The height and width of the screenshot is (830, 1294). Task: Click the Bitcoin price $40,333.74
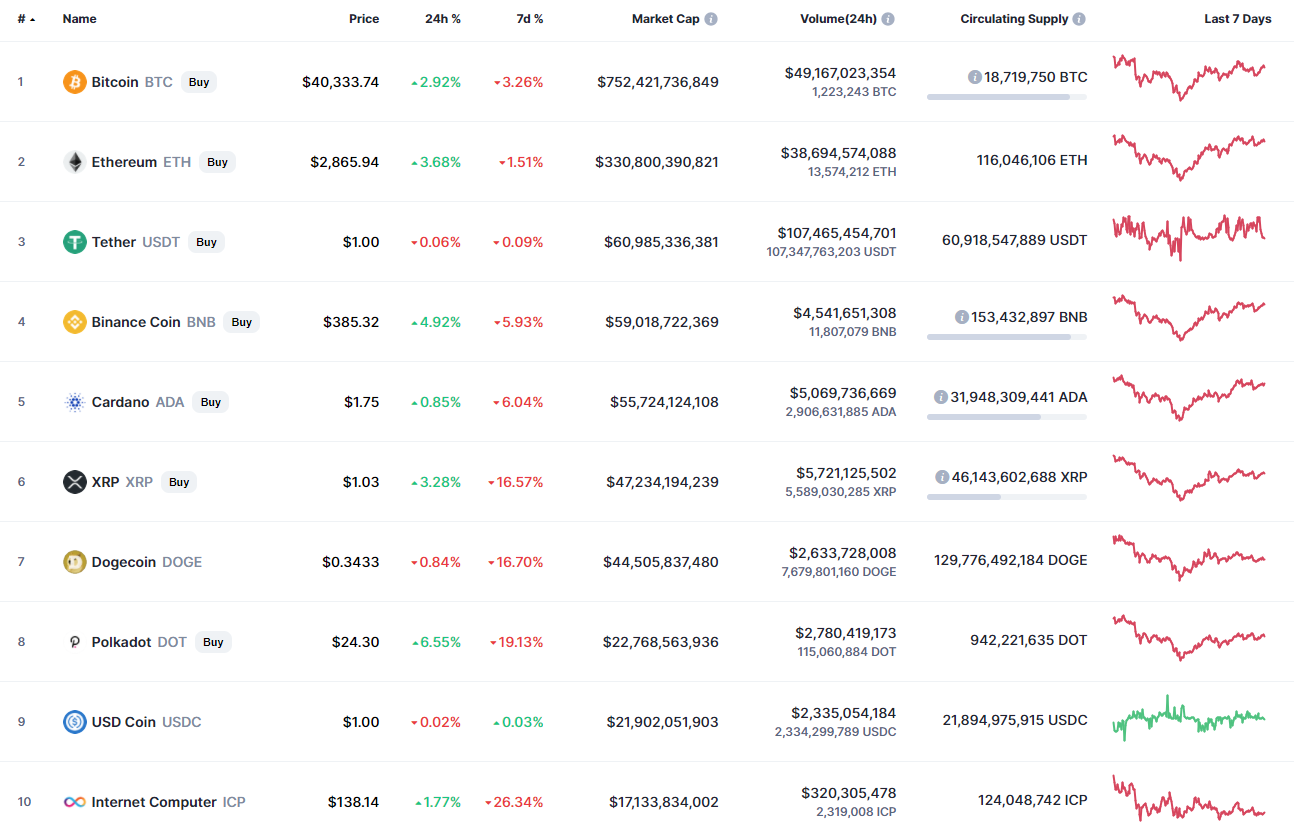pos(341,82)
